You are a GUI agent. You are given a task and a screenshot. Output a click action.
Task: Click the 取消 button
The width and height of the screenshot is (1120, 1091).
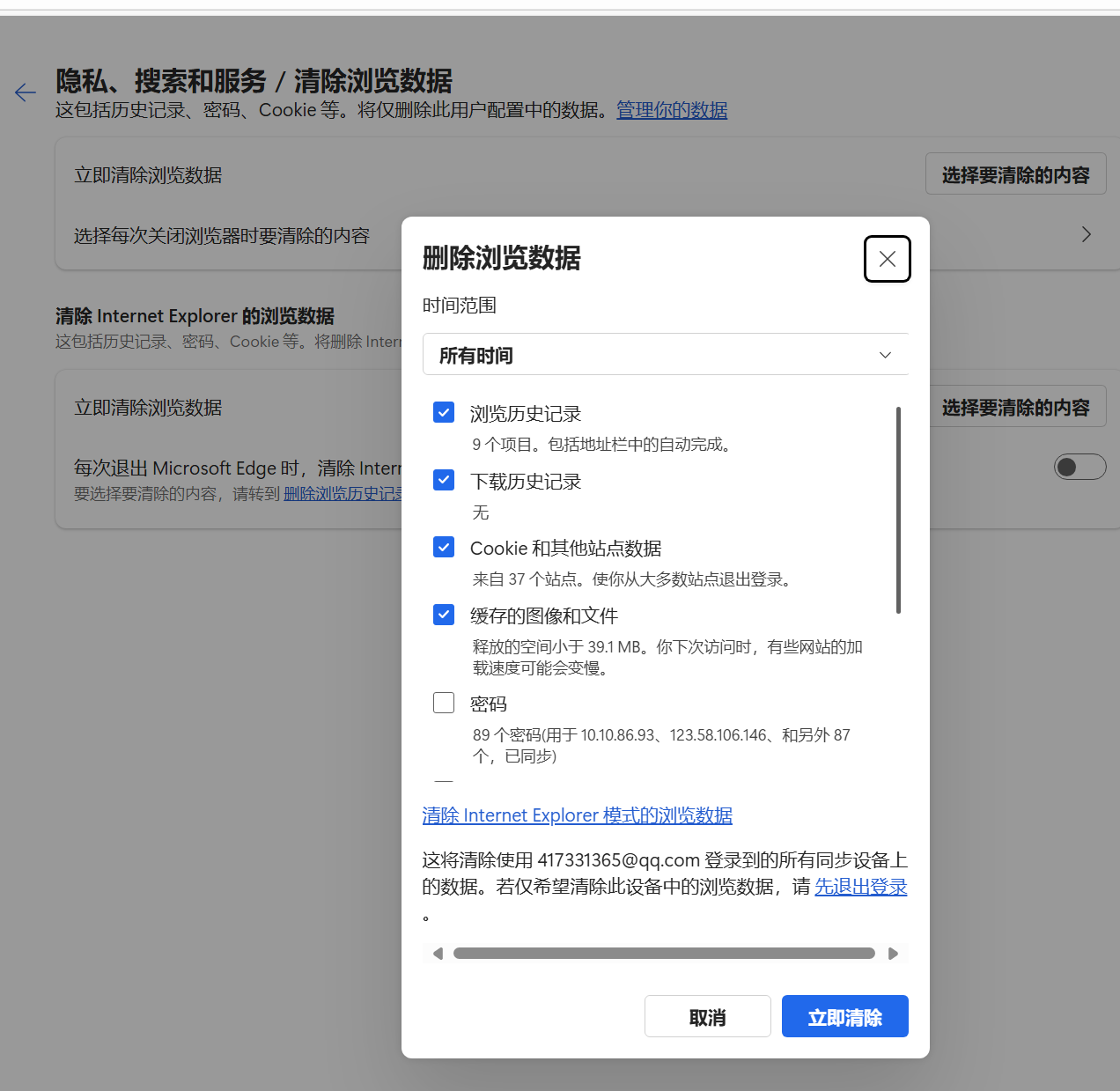click(x=707, y=1017)
